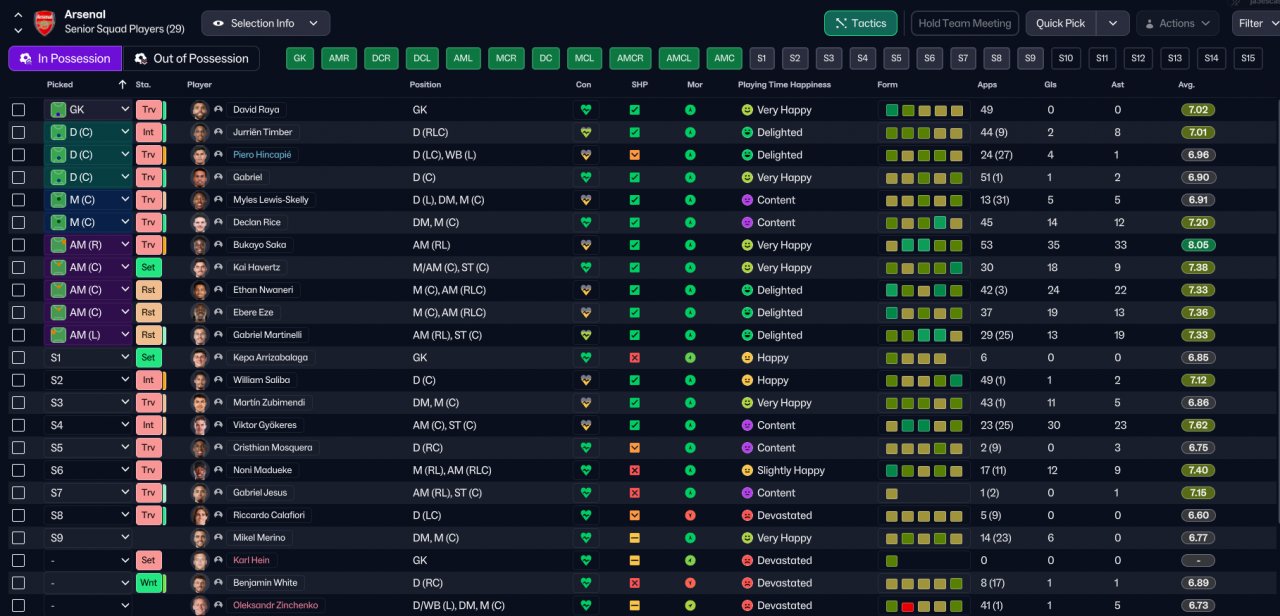Click David Raya's green morale icon
The width and height of the screenshot is (1280, 616).
tap(690, 110)
